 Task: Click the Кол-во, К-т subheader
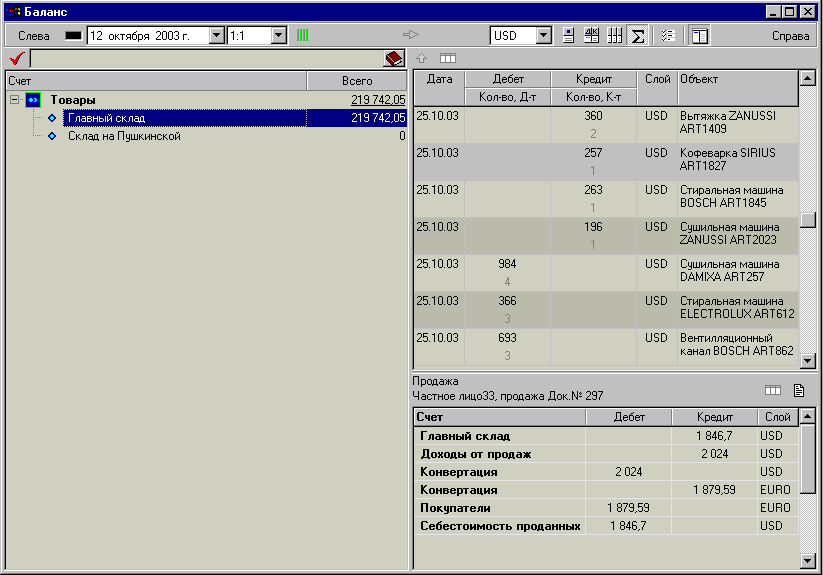(x=594, y=97)
